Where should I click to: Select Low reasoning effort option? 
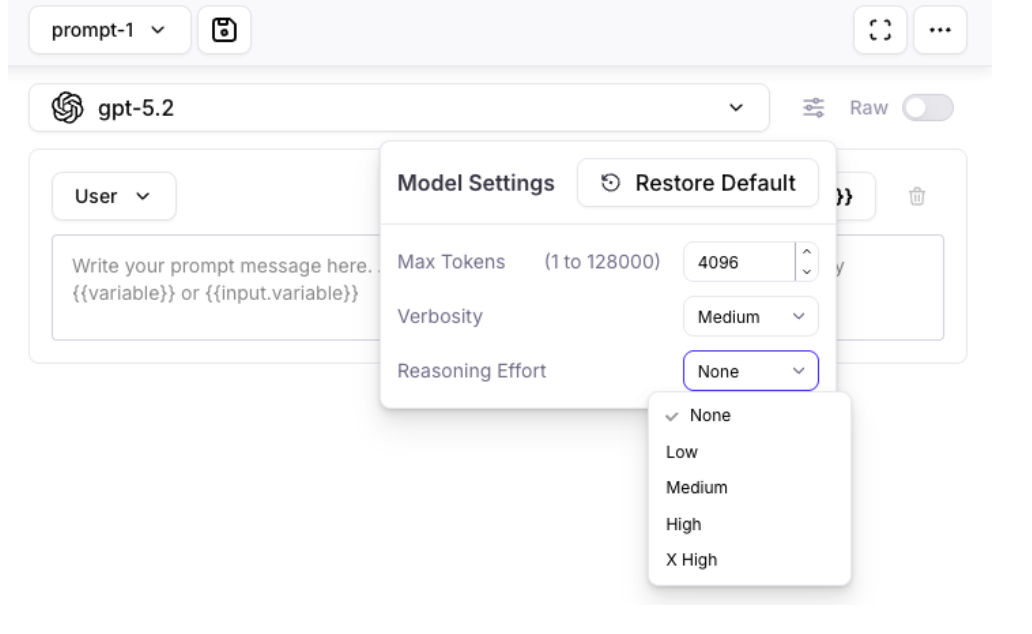pos(682,452)
